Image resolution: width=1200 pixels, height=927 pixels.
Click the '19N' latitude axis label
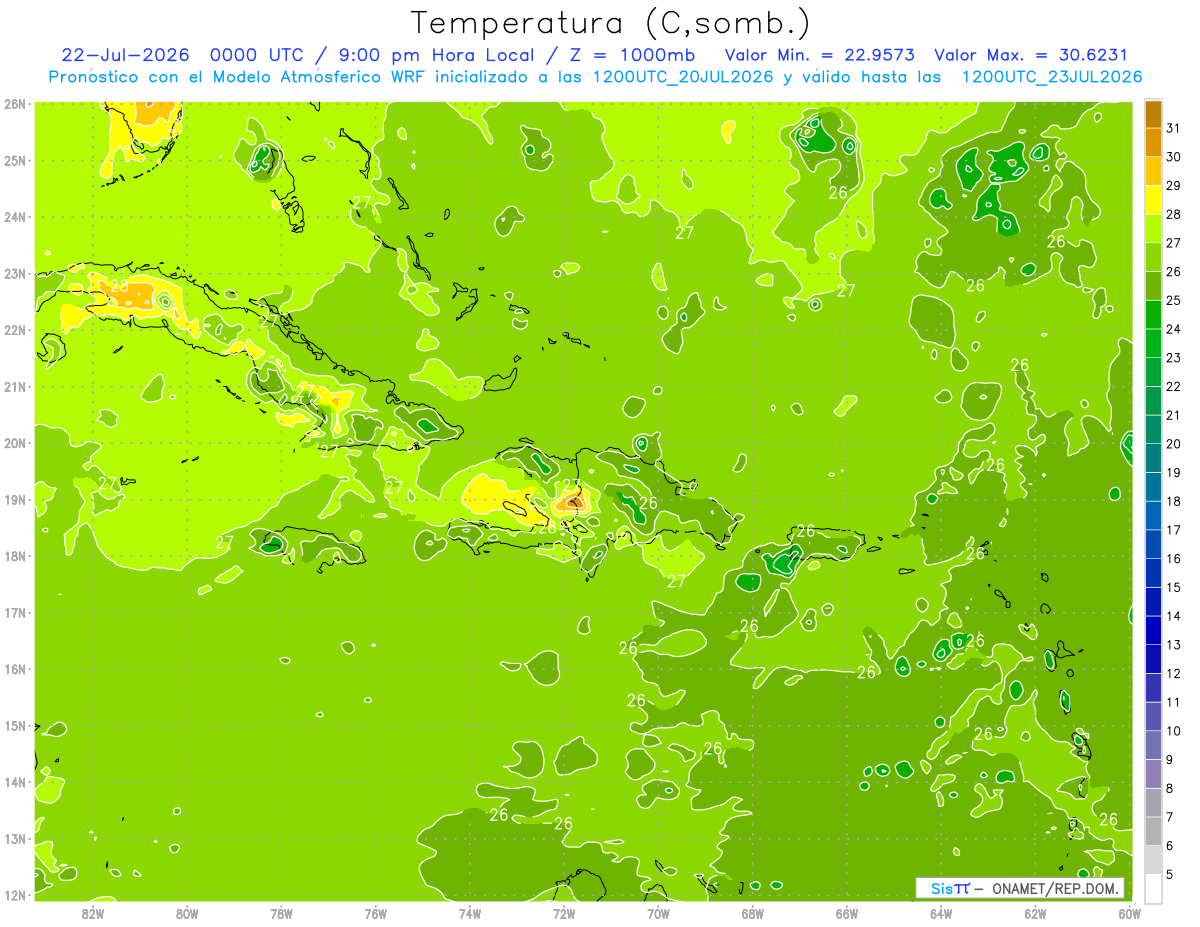pos(15,500)
